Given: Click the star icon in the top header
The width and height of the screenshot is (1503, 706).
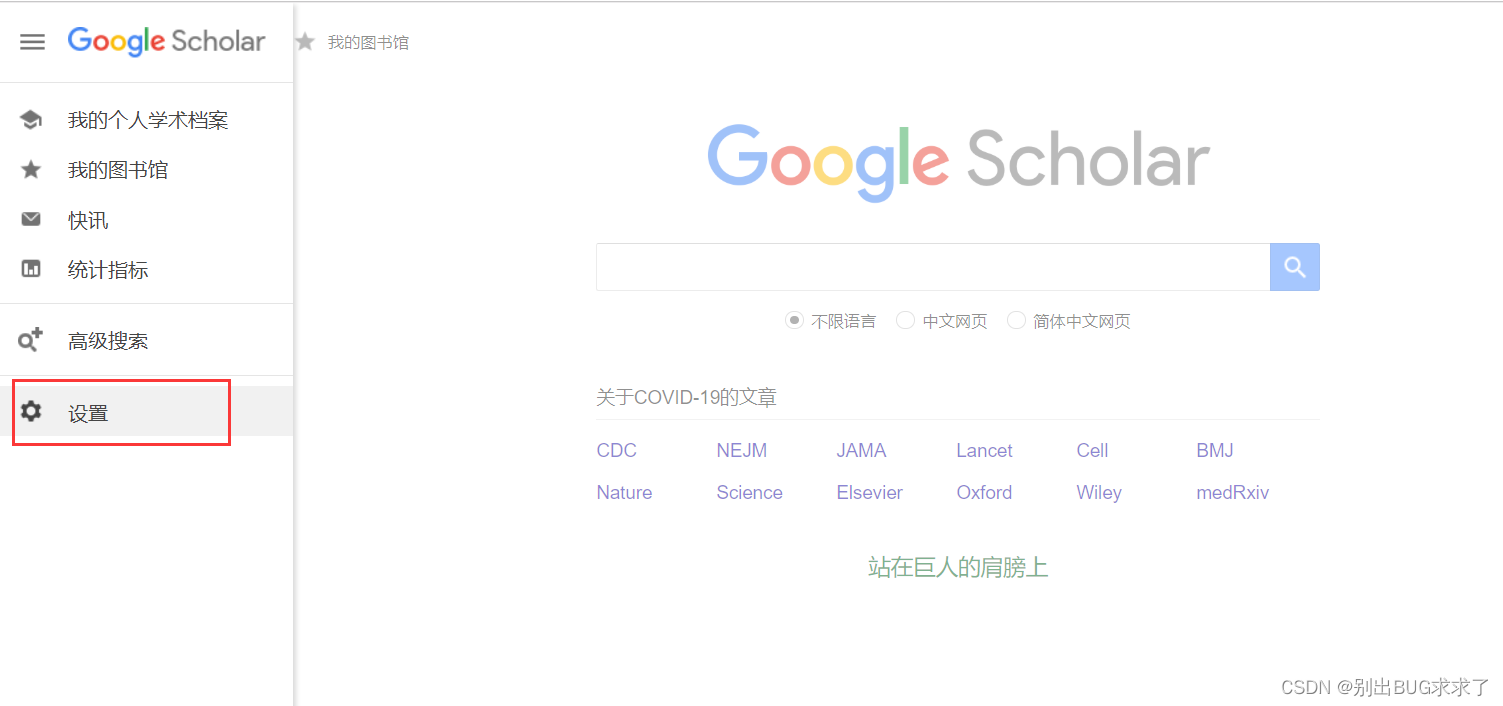Looking at the screenshot, I should point(306,42).
